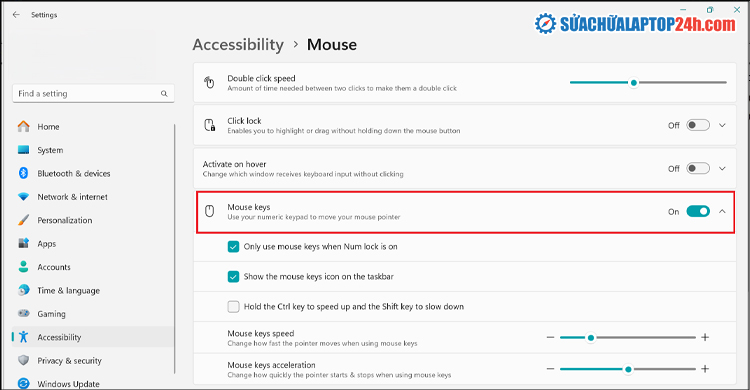
Task: Click the Accounts person icon
Action: click(23, 267)
